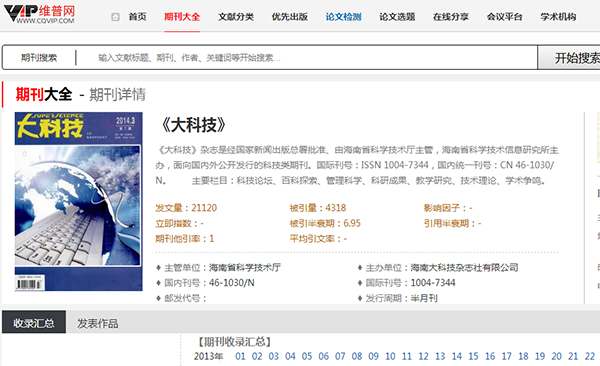Select the 期刊大全 navigation tab

click(182, 17)
